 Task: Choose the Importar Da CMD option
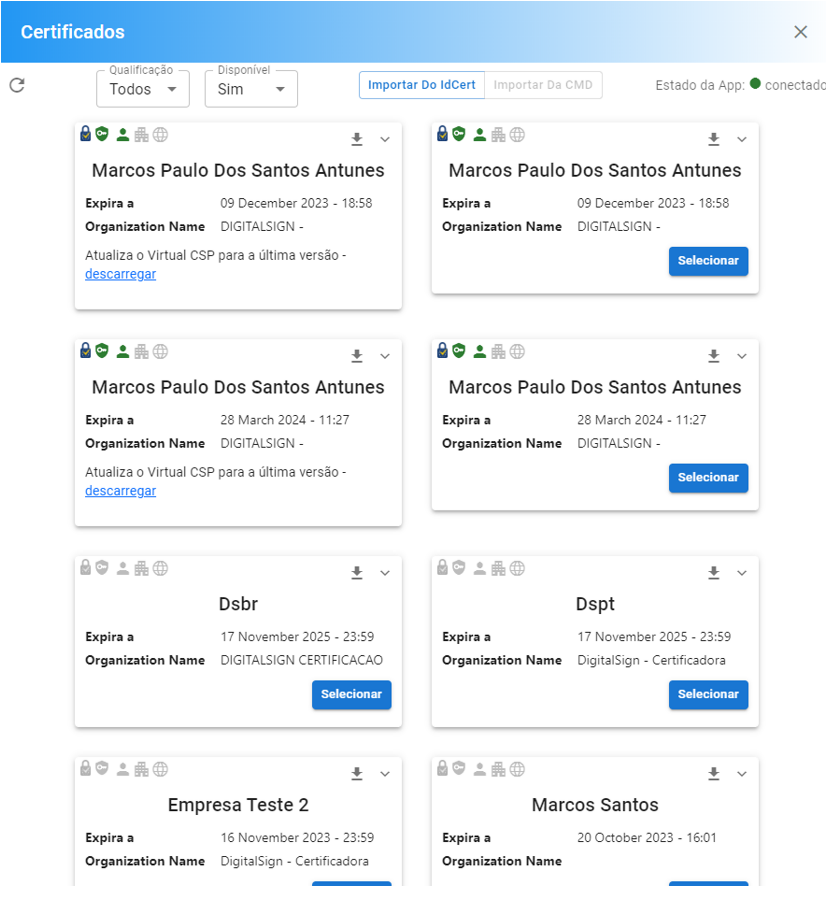coord(543,85)
